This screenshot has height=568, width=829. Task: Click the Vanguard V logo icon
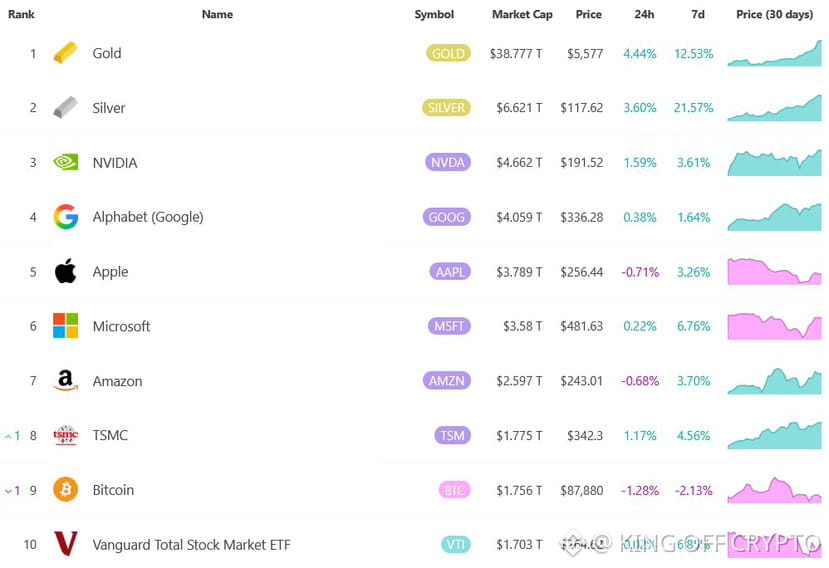65,544
